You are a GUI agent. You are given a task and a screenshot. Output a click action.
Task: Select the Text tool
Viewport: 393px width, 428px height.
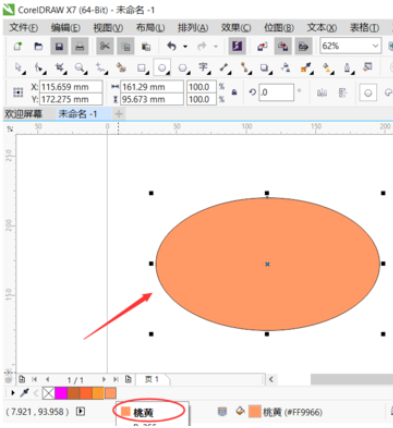[203, 68]
